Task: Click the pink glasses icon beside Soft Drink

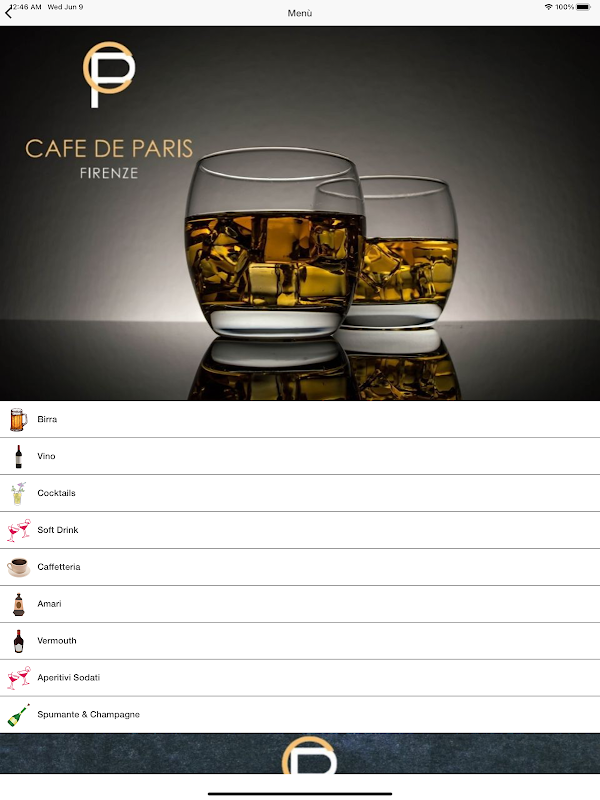Action: (19, 530)
